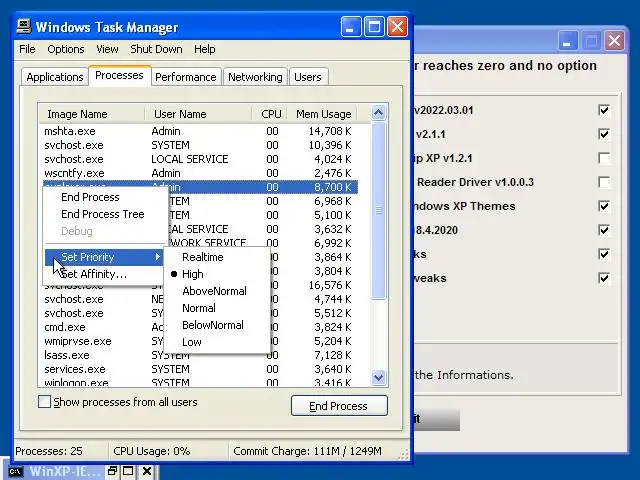Toggle the checkbox in the 'weaks' row

click(604, 278)
